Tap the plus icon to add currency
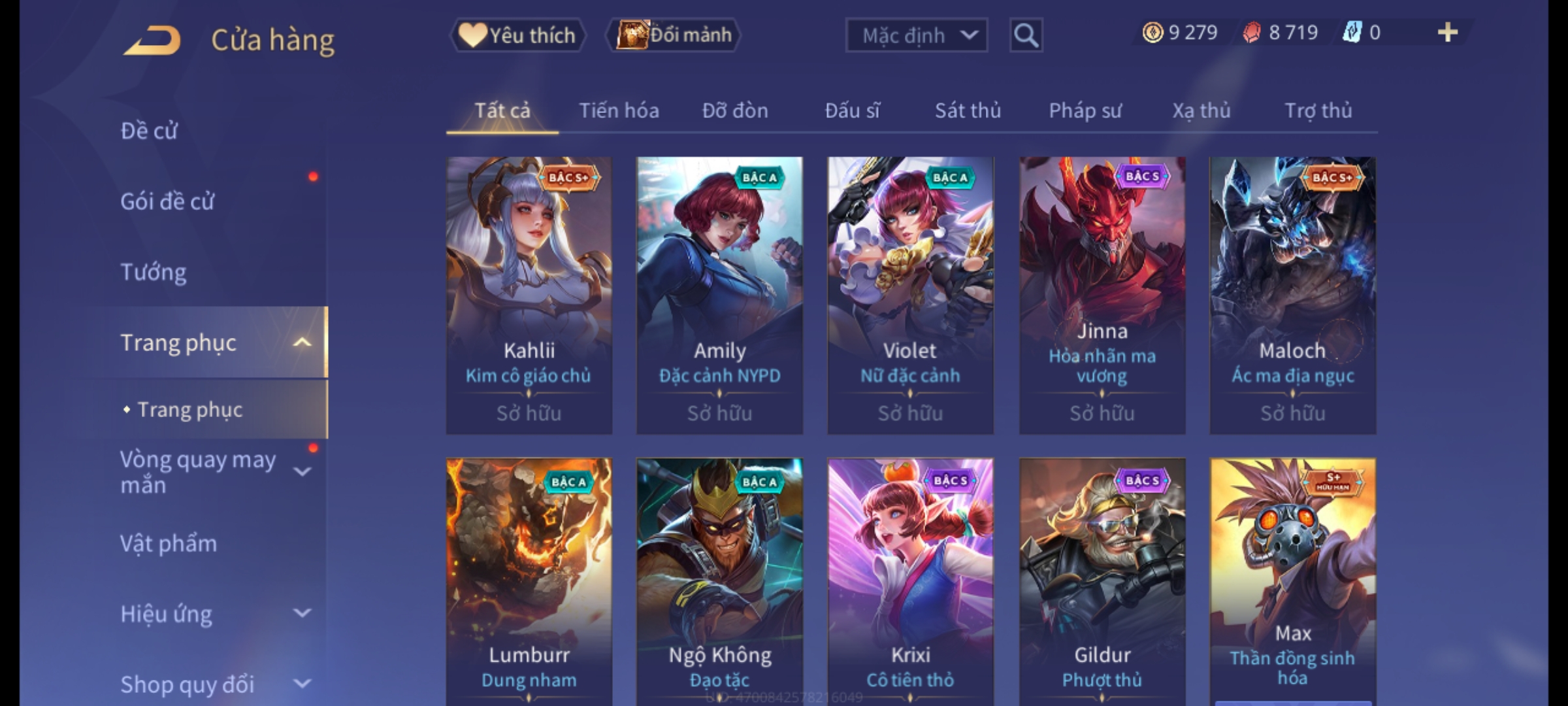 [x=1448, y=33]
